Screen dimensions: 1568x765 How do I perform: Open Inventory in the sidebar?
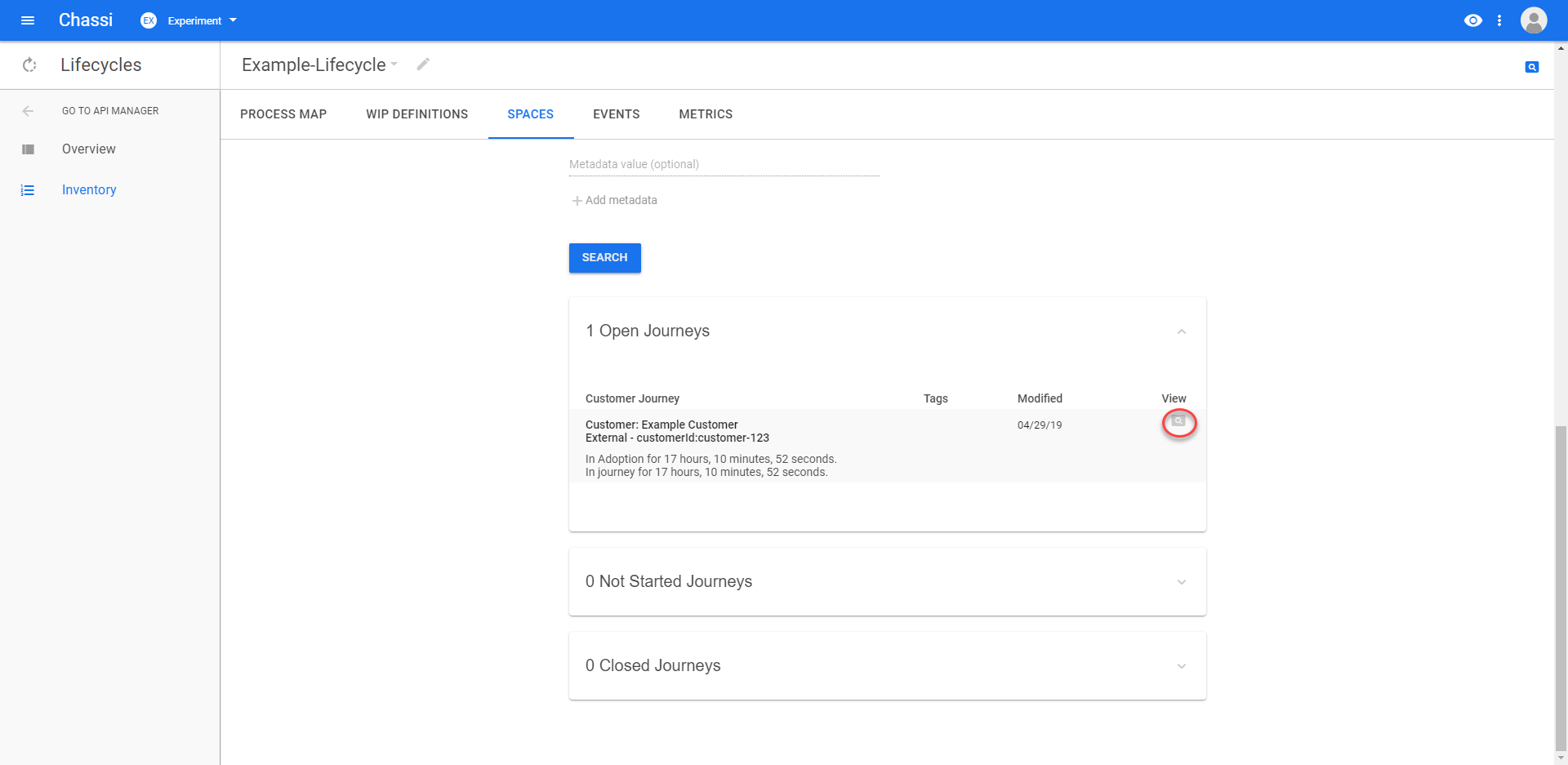pos(89,189)
